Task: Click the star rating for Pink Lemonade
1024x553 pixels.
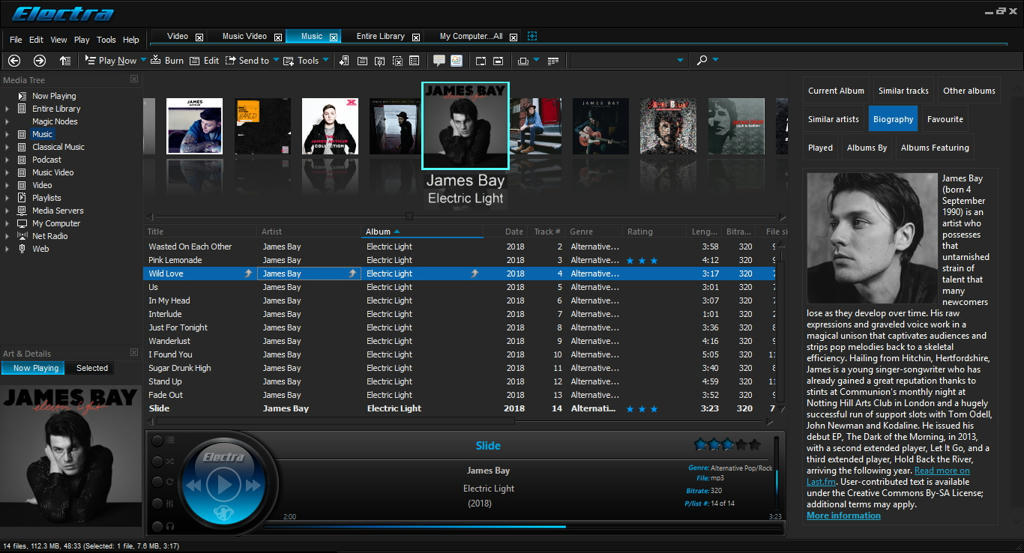Action: [642, 261]
